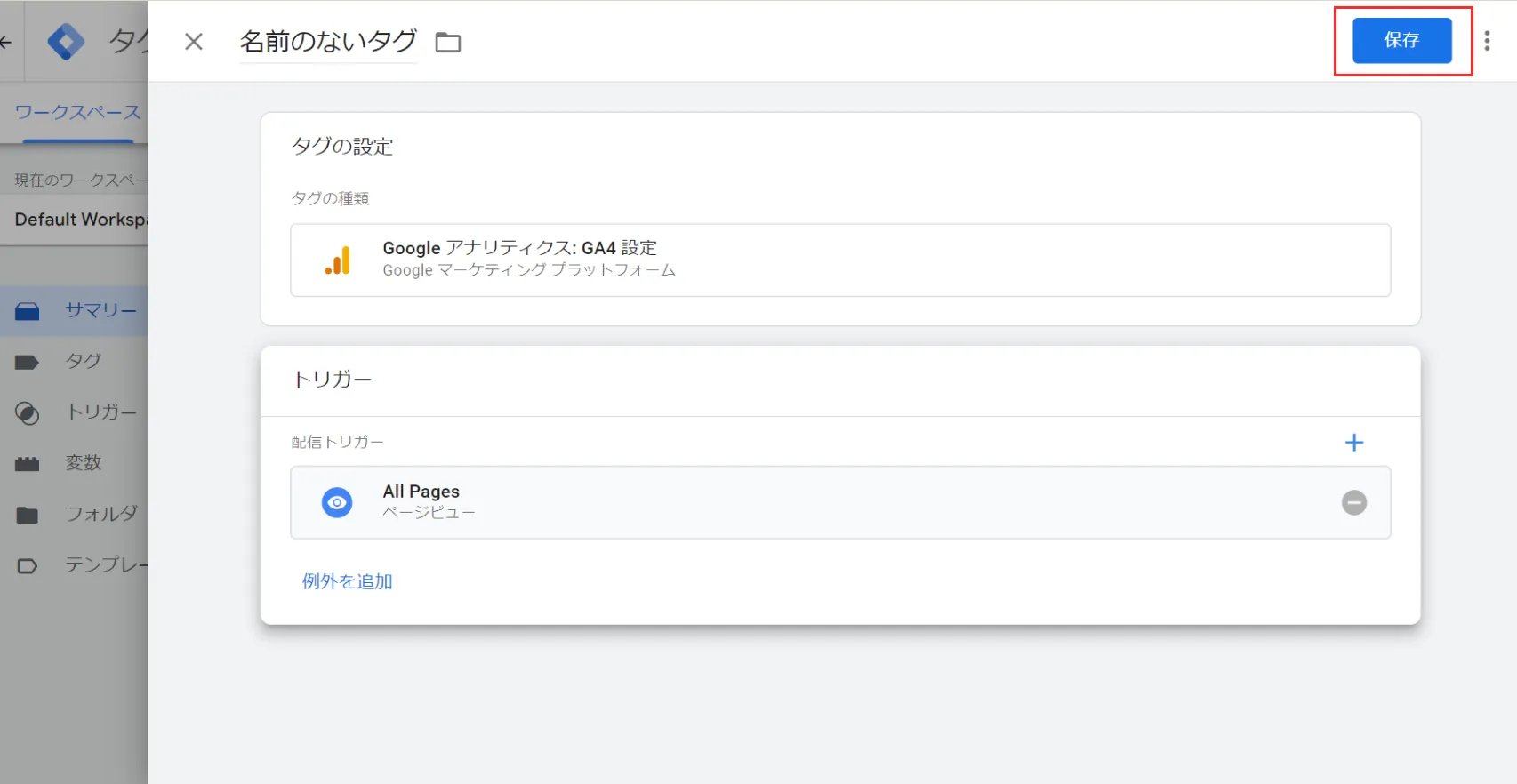
Task: Navigate to 変数 in the sidebar
Action: pyautogui.click(x=83, y=463)
